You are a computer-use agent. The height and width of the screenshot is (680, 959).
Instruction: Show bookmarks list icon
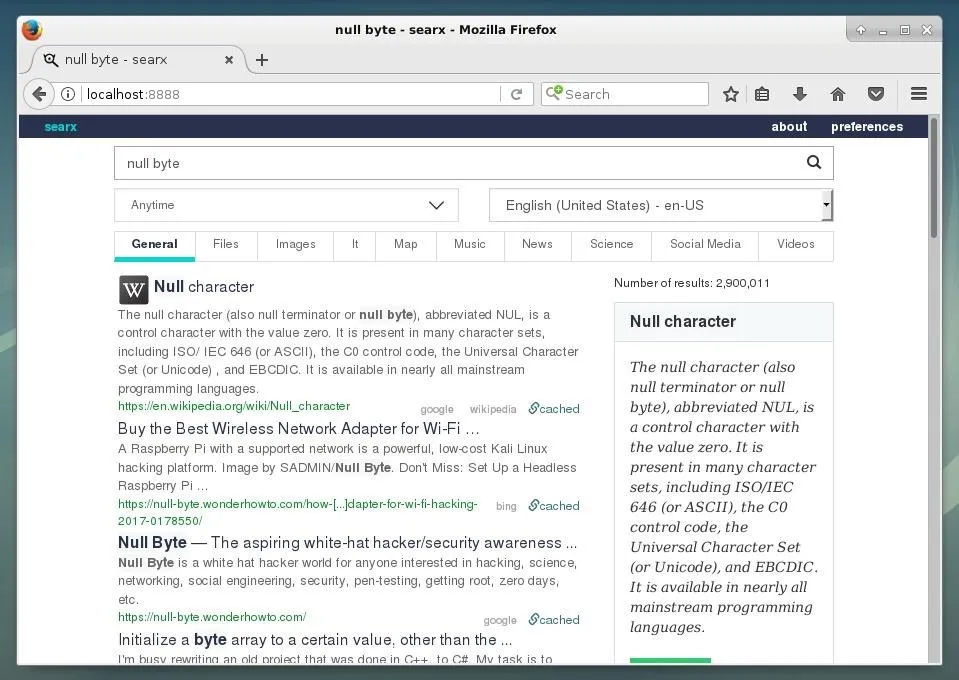[761, 94]
